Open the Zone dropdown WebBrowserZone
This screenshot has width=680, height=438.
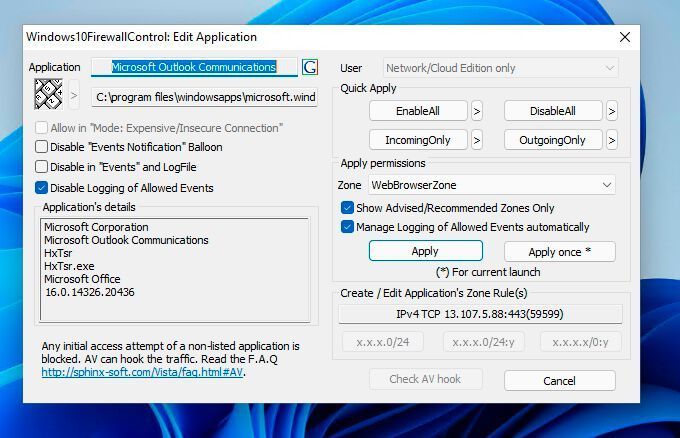pos(492,185)
